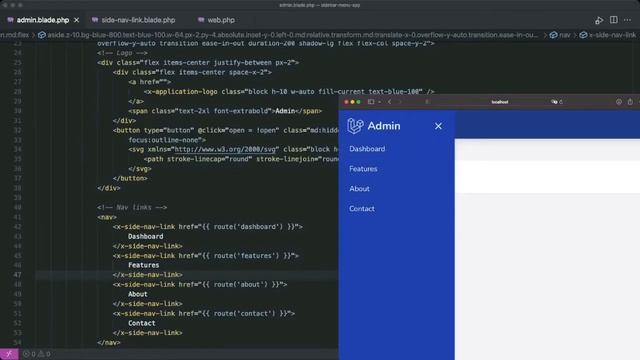
Task: Click the closing </nav> tag on line 54
Action: pos(109,342)
